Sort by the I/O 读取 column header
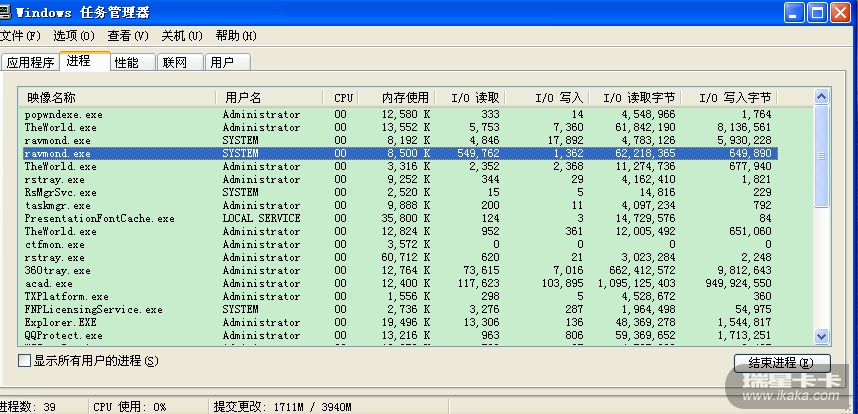Image resolution: width=858 pixels, height=414 pixels. (469, 98)
